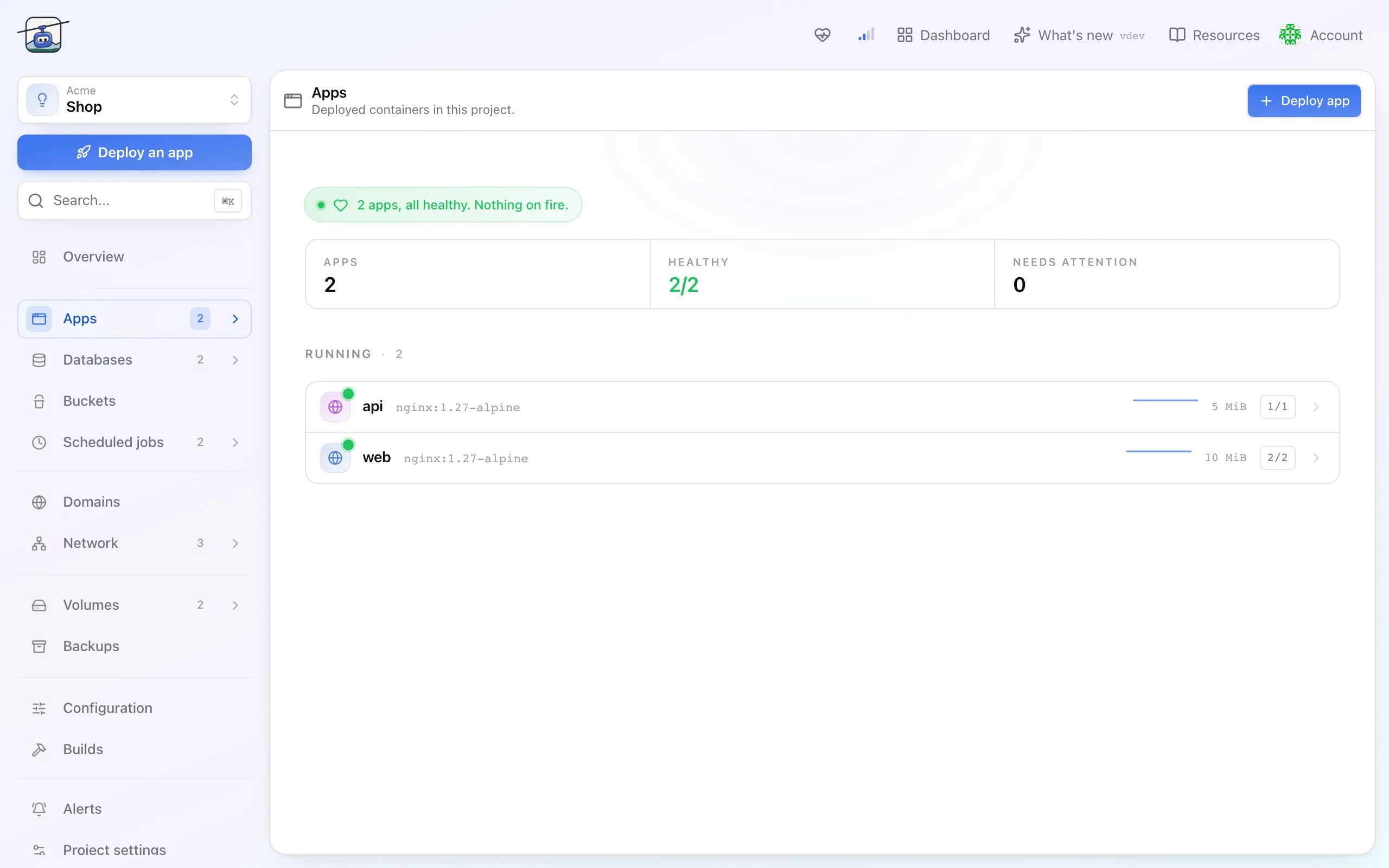
Task: Click the api 1/1 replicas badge
Action: pos(1277,407)
